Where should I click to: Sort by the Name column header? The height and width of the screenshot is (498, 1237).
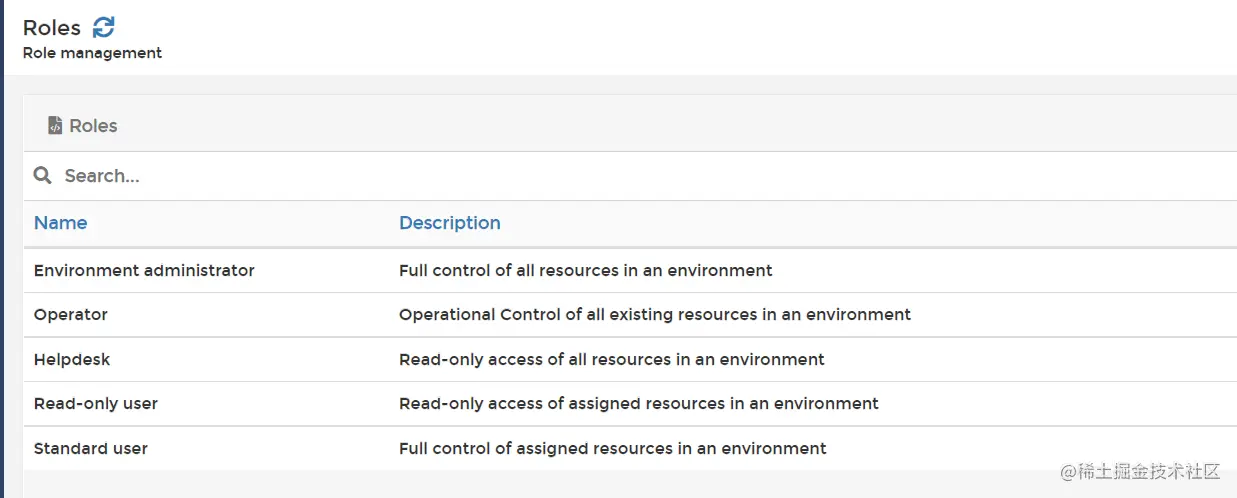tap(60, 223)
